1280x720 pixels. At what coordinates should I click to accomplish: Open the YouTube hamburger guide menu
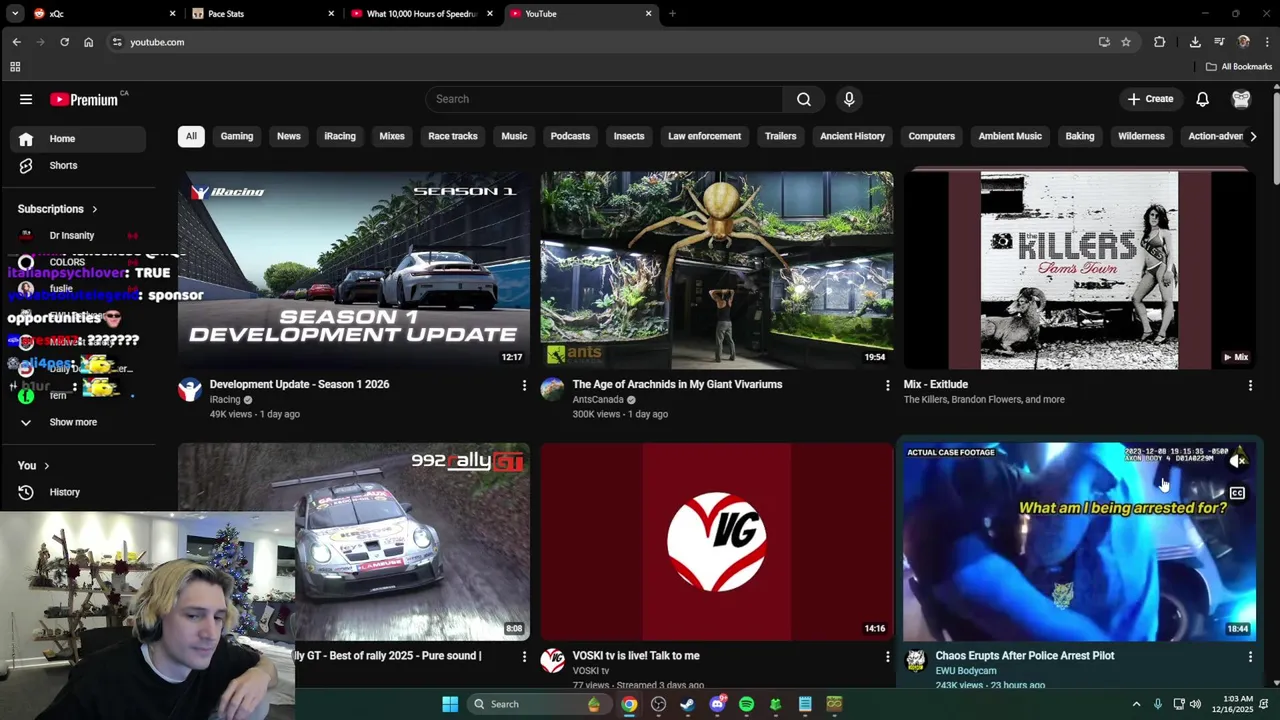click(26, 99)
